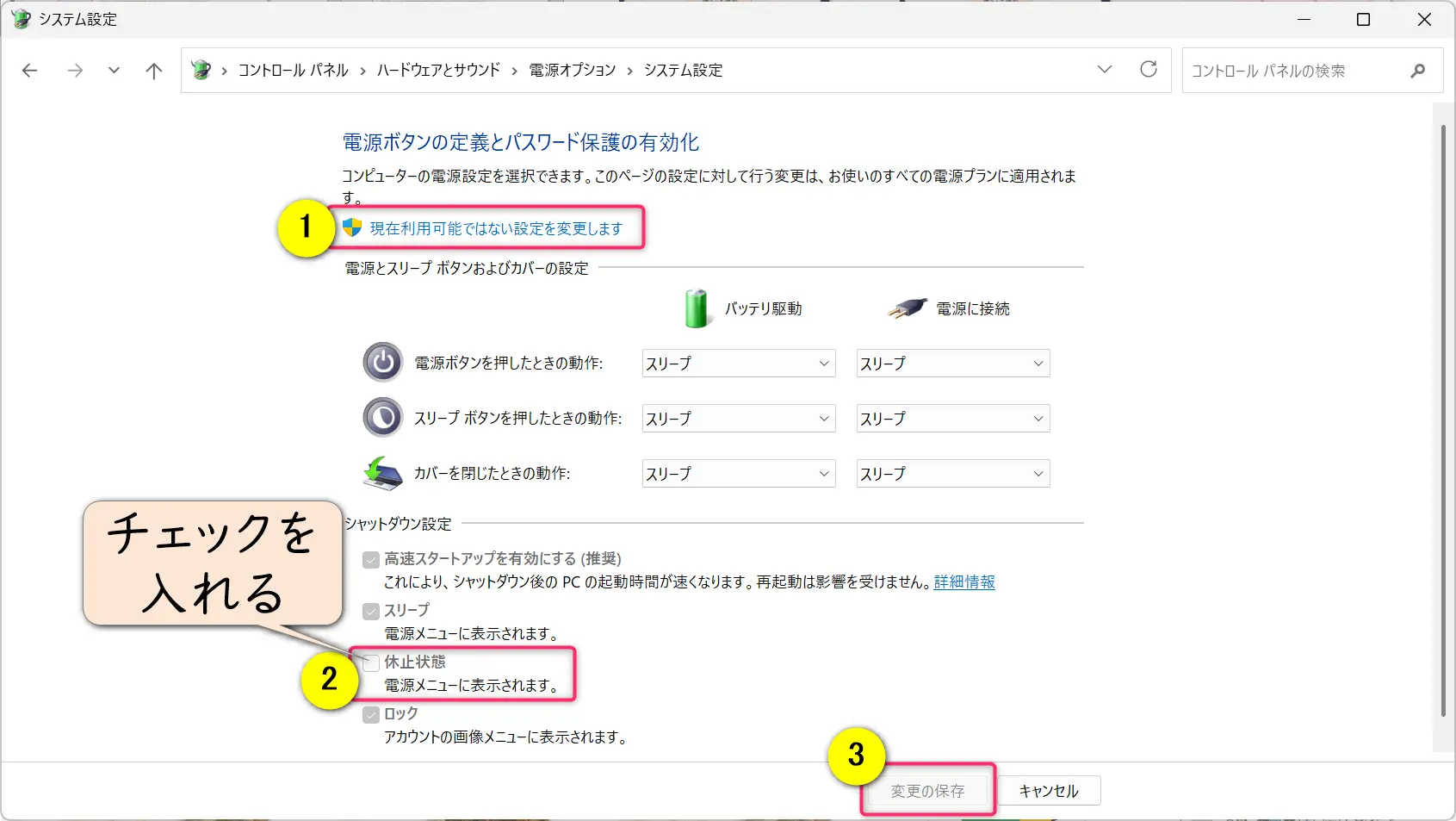The height and width of the screenshot is (821, 1456).
Task: Click the sleep button moon icon
Action: click(x=383, y=418)
